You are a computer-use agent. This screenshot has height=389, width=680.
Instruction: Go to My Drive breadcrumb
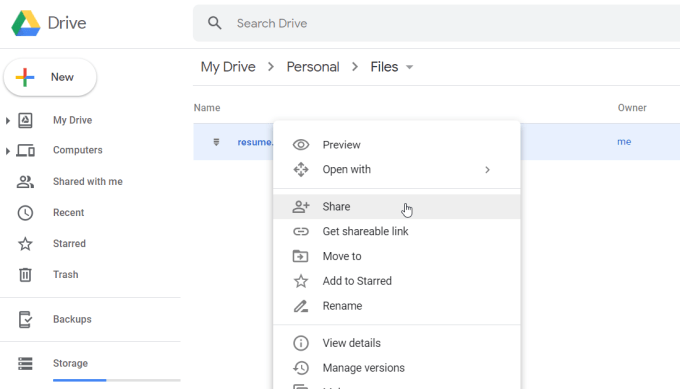click(228, 67)
